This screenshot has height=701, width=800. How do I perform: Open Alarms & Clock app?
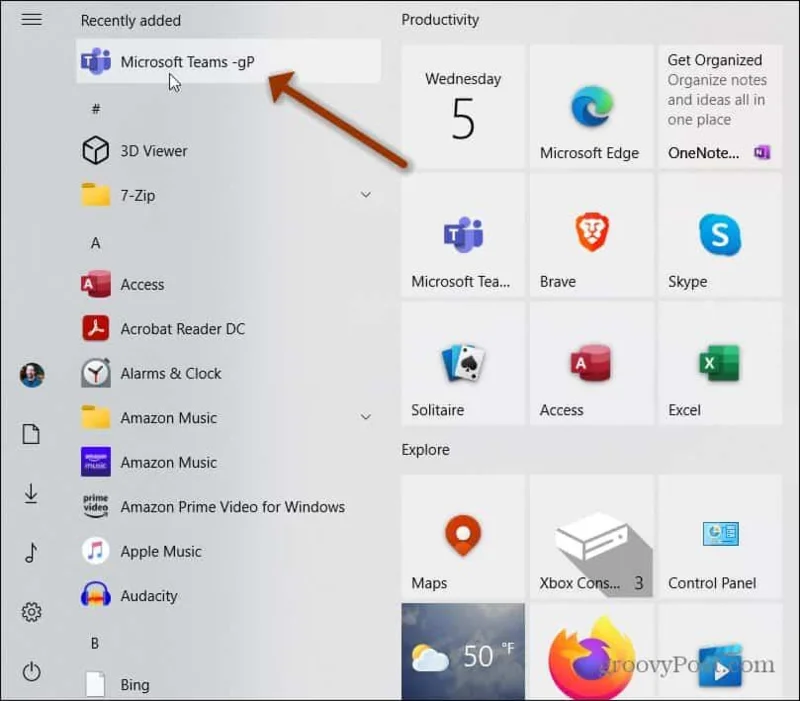(x=228, y=373)
